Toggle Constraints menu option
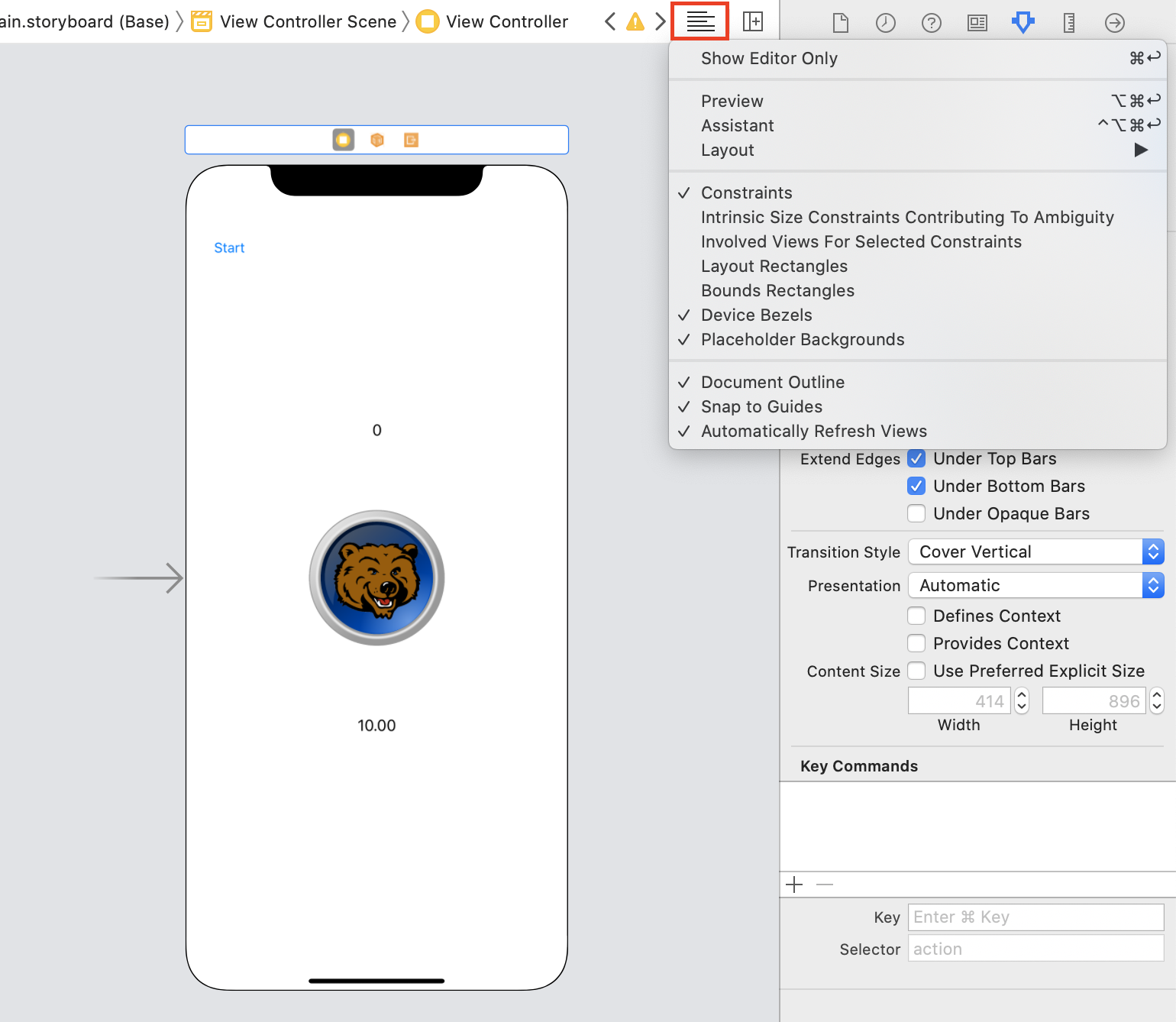1176x1022 pixels. point(918,192)
